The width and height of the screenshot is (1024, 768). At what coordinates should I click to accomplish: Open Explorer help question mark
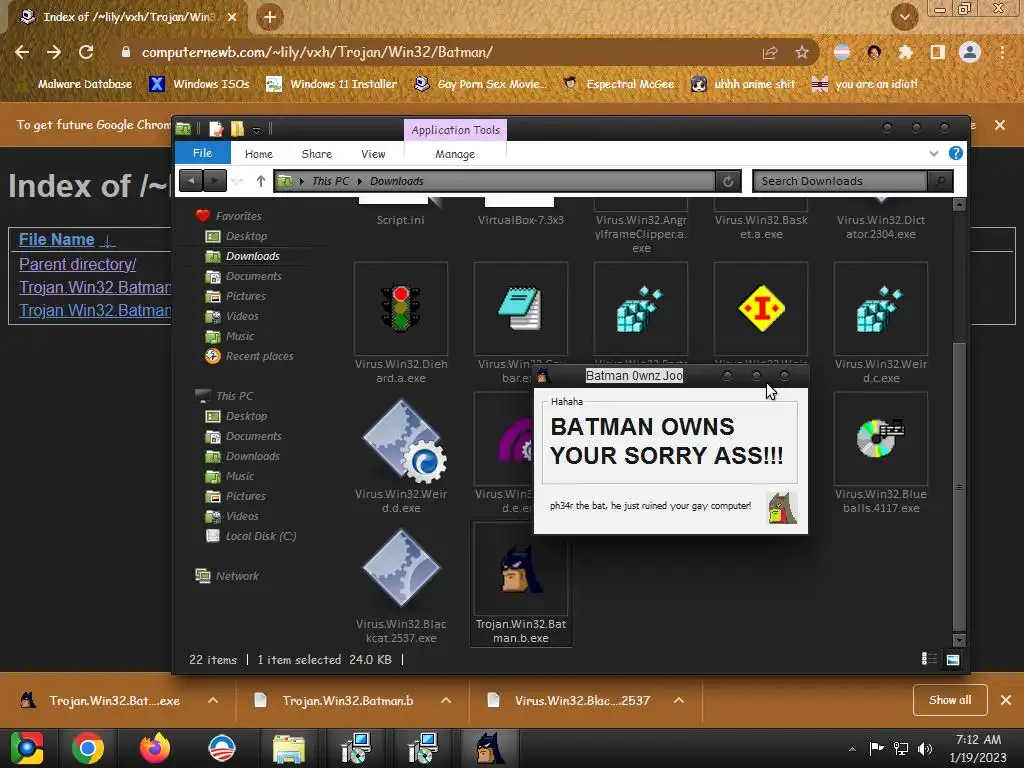point(955,153)
